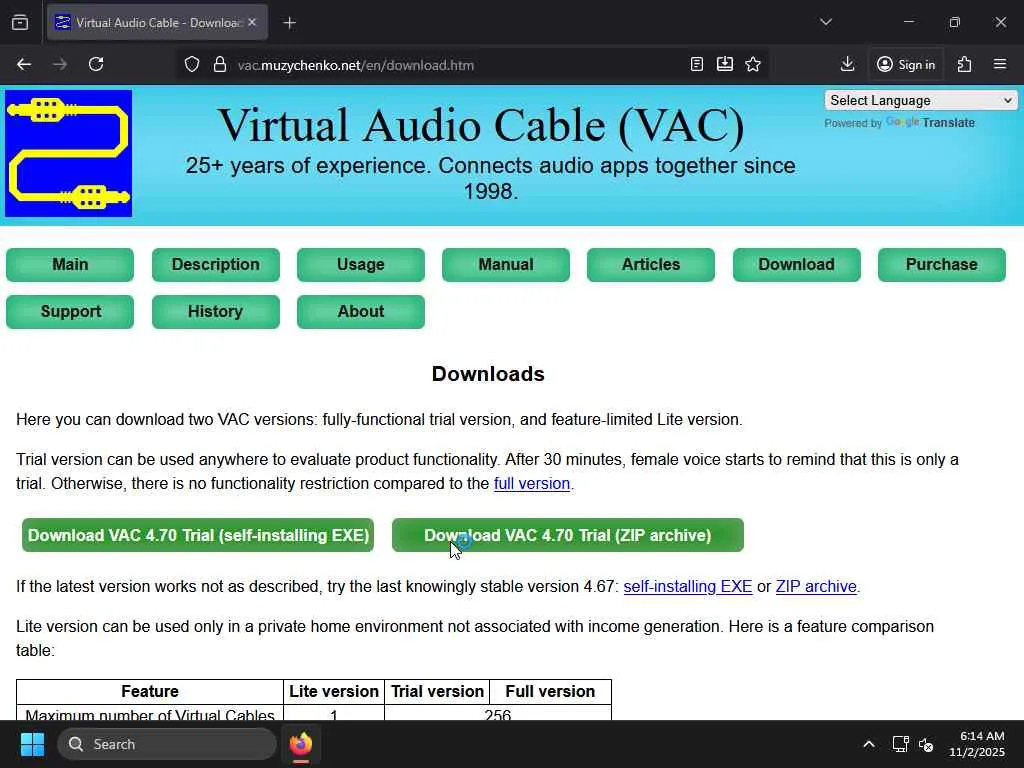Image resolution: width=1024 pixels, height=768 pixels.
Task: Open the muted volume tray icon
Action: tap(926, 744)
